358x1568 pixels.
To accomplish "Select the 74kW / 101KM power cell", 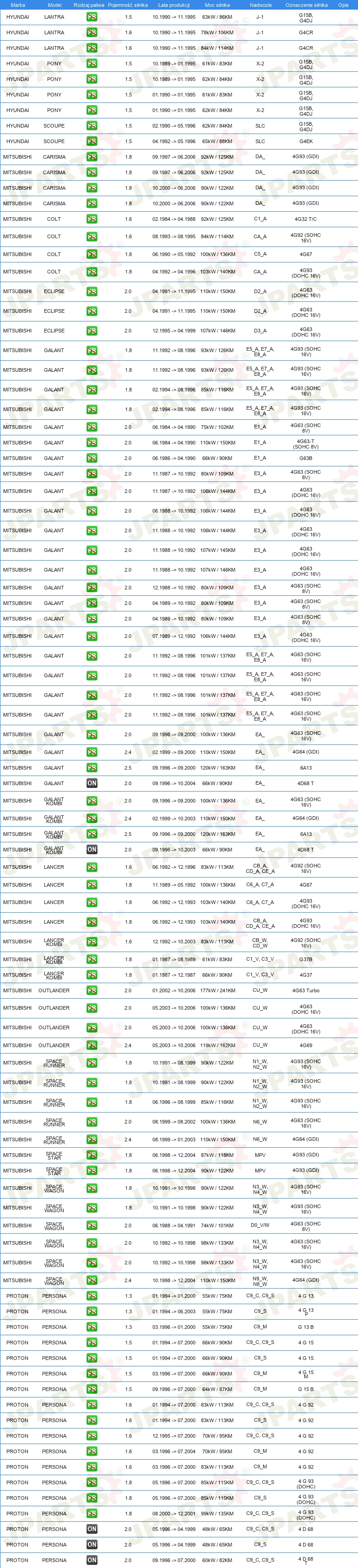I will pyautogui.click(x=218, y=1226).
